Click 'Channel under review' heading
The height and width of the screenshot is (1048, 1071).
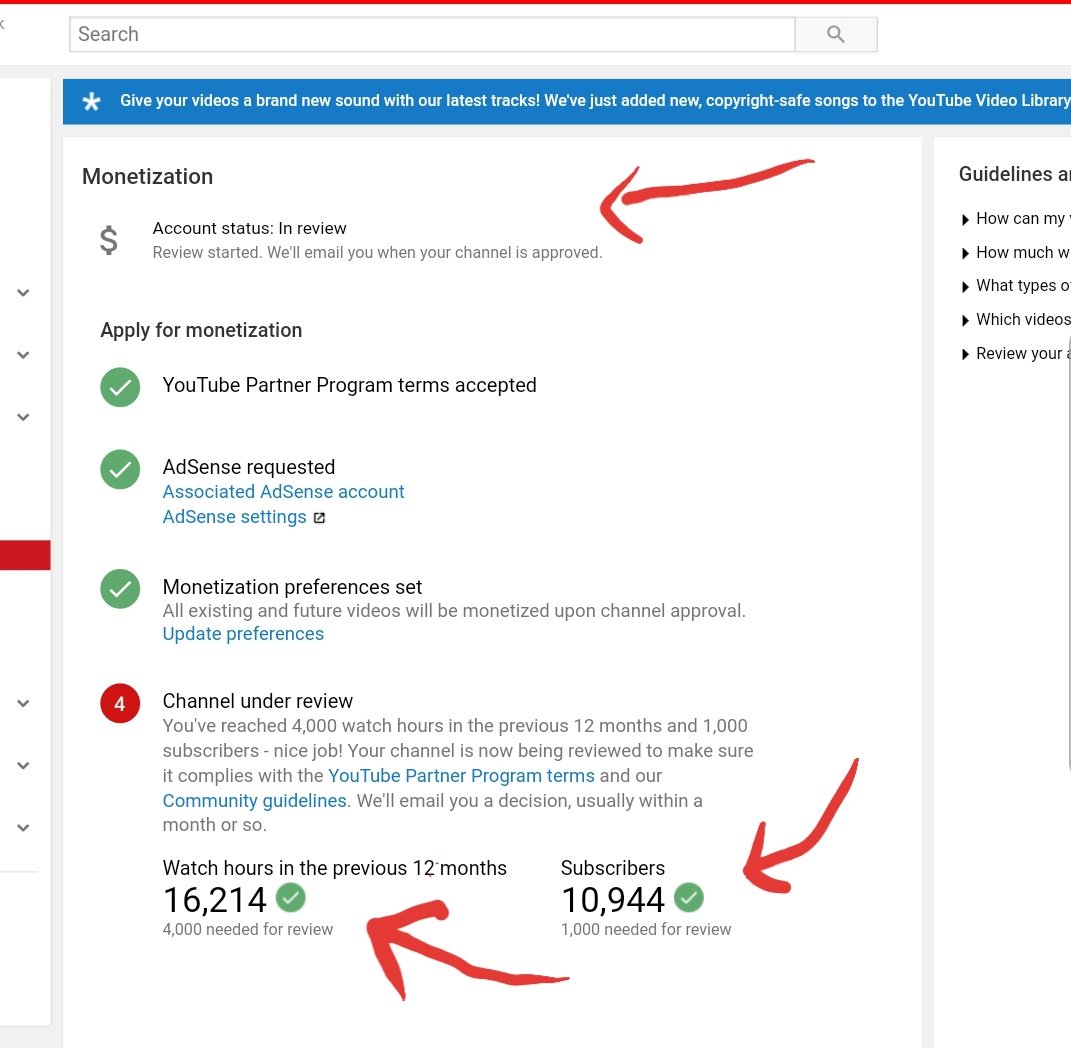[258, 701]
